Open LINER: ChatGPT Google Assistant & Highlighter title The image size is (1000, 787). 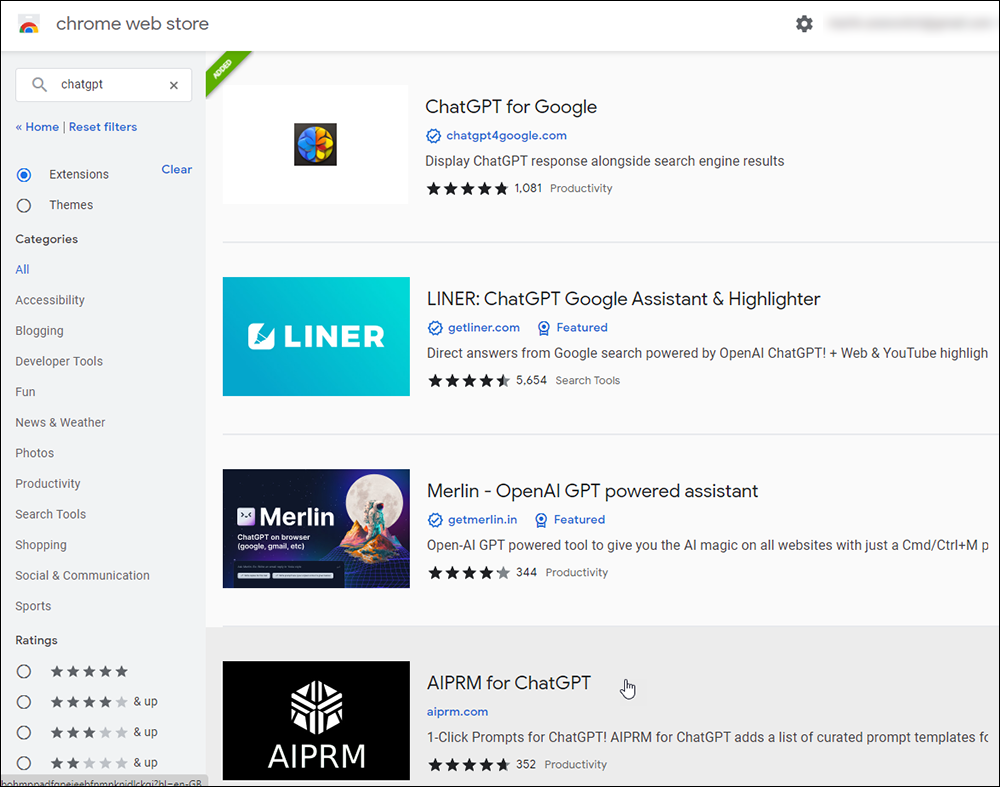click(x=623, y=298)
